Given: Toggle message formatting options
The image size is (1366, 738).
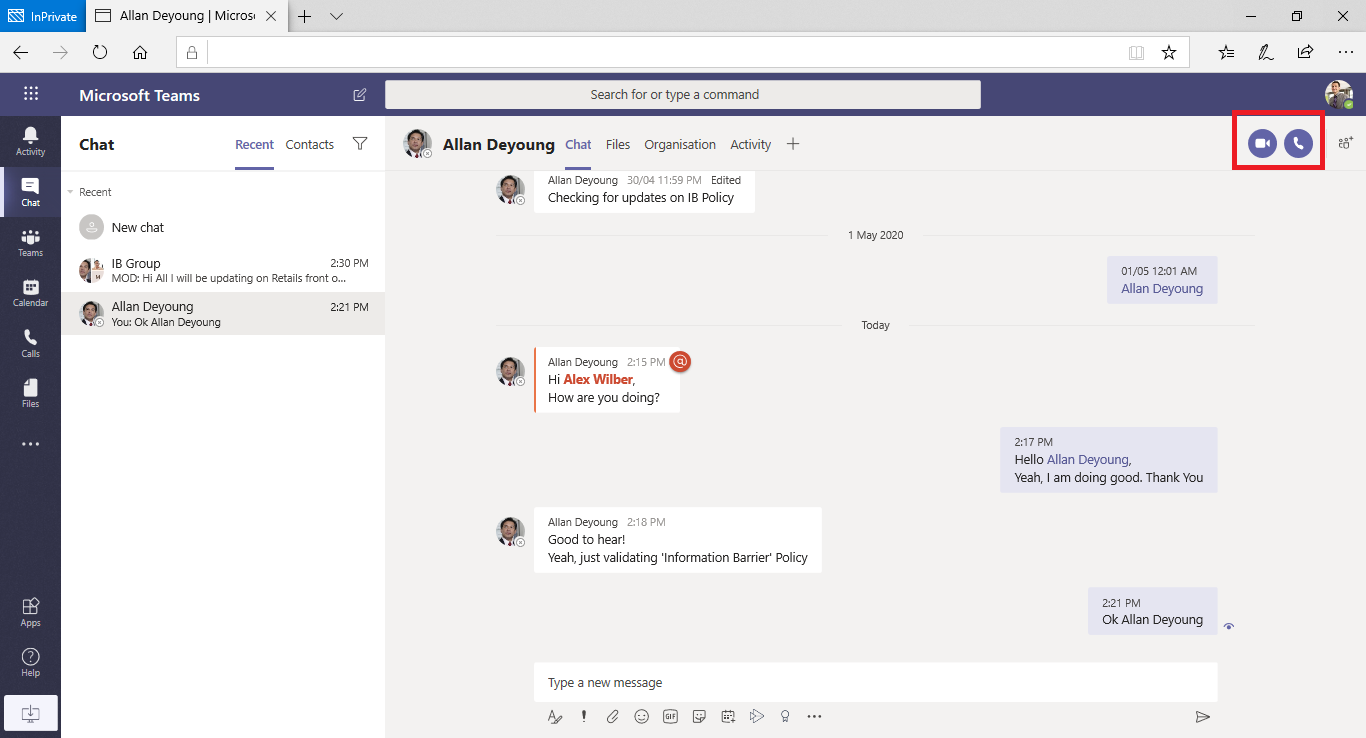Looking at the screenshot, I should [x=555, y=716].
